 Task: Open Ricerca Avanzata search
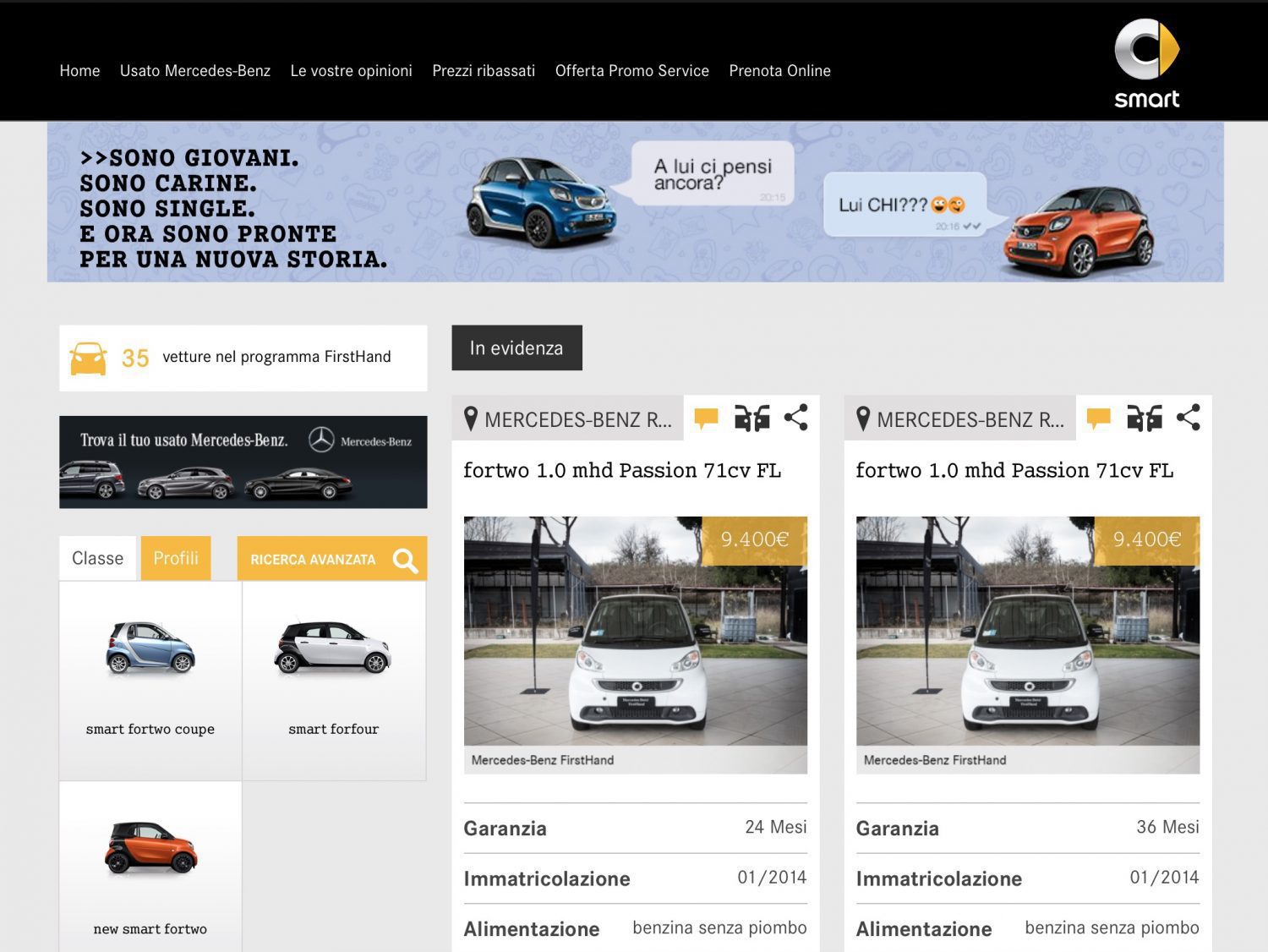coord(331,559)
